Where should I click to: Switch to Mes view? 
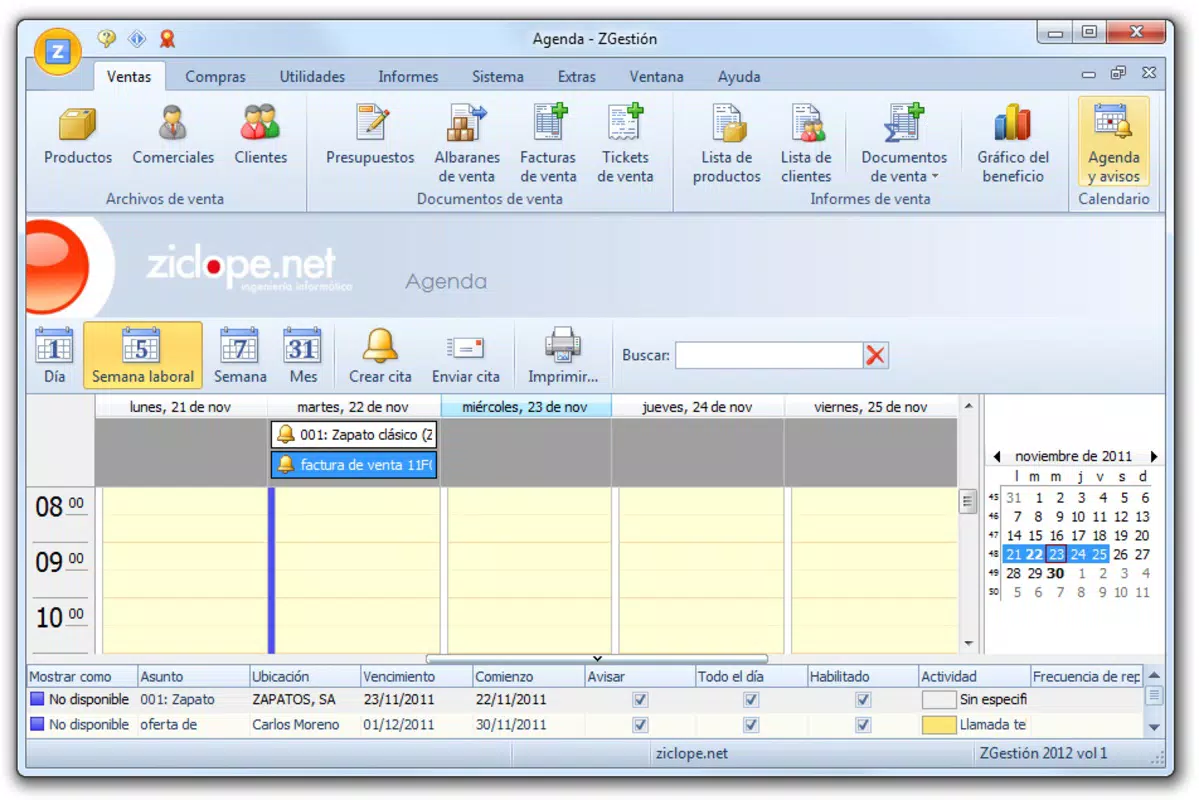[x=303, y=355]
